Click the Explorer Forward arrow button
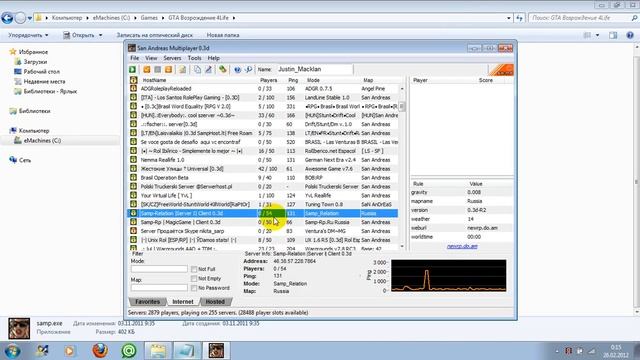The width and height of the screenshot is (640, 360). [20, 18]
